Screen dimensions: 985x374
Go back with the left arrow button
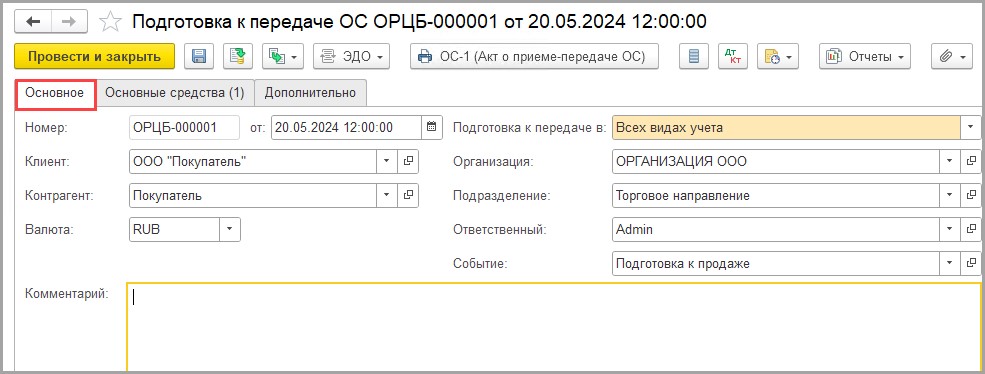[33, 21]
